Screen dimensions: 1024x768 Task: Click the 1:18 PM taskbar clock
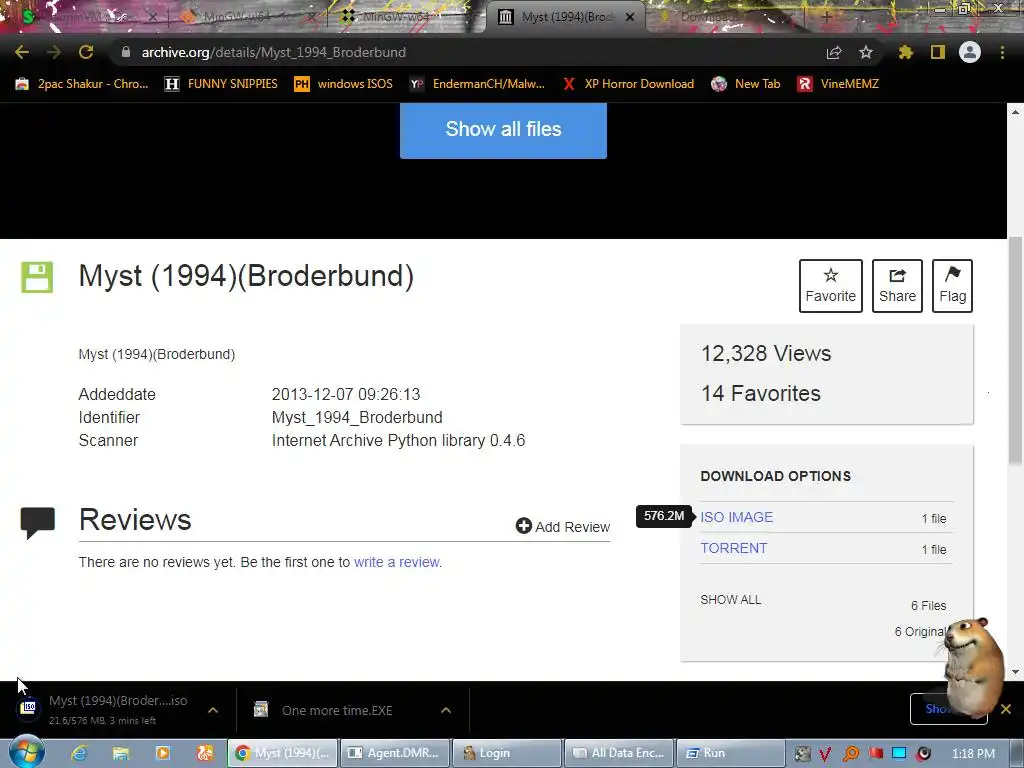pyautogui.click(x=973, y=754)
